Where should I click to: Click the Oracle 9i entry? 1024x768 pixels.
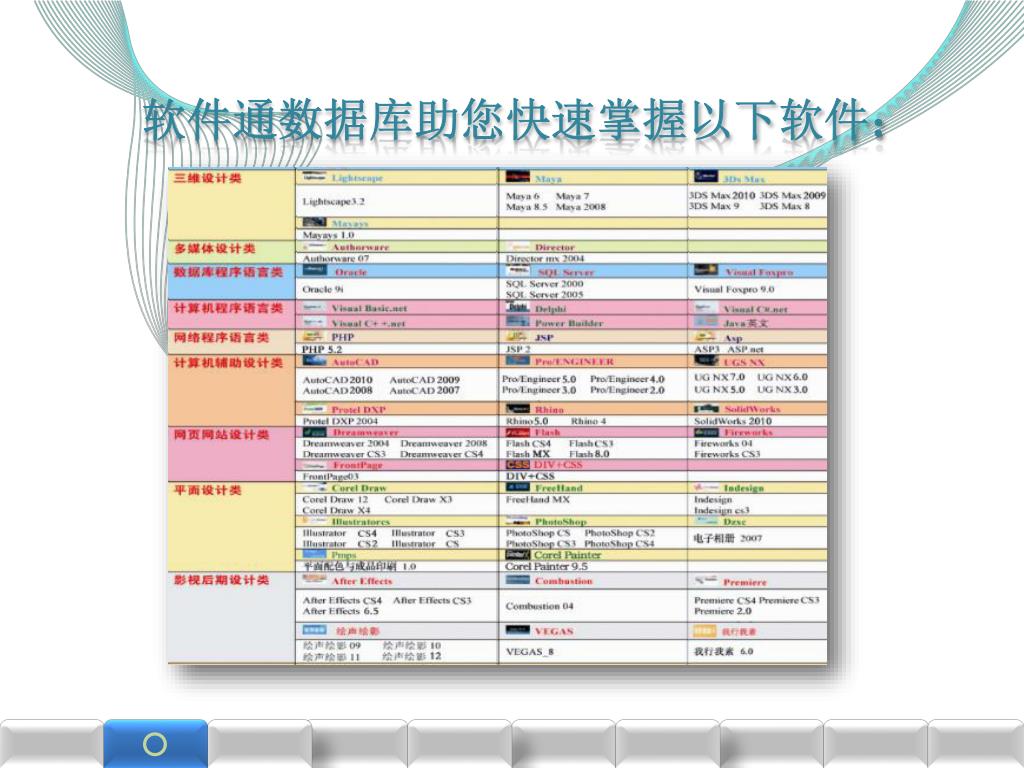tap(323, 289)
